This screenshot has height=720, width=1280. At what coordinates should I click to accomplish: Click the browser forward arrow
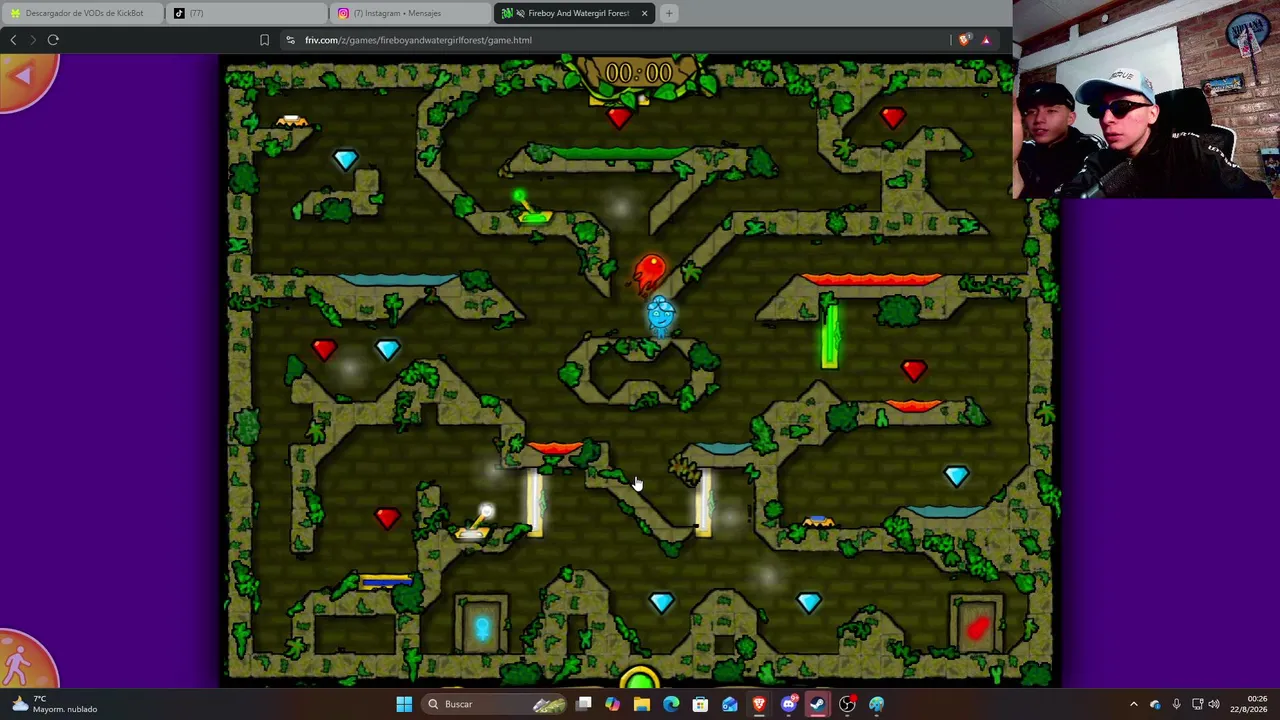coord(32,40)
